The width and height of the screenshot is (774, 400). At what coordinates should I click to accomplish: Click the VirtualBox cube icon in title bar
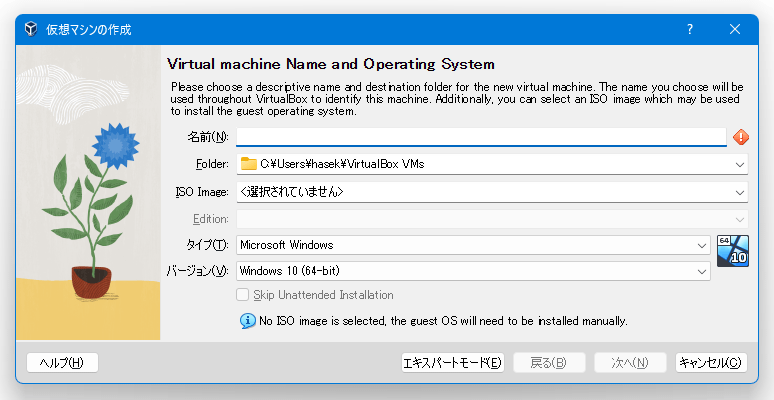pyautogui.click(x=31, y=29)
